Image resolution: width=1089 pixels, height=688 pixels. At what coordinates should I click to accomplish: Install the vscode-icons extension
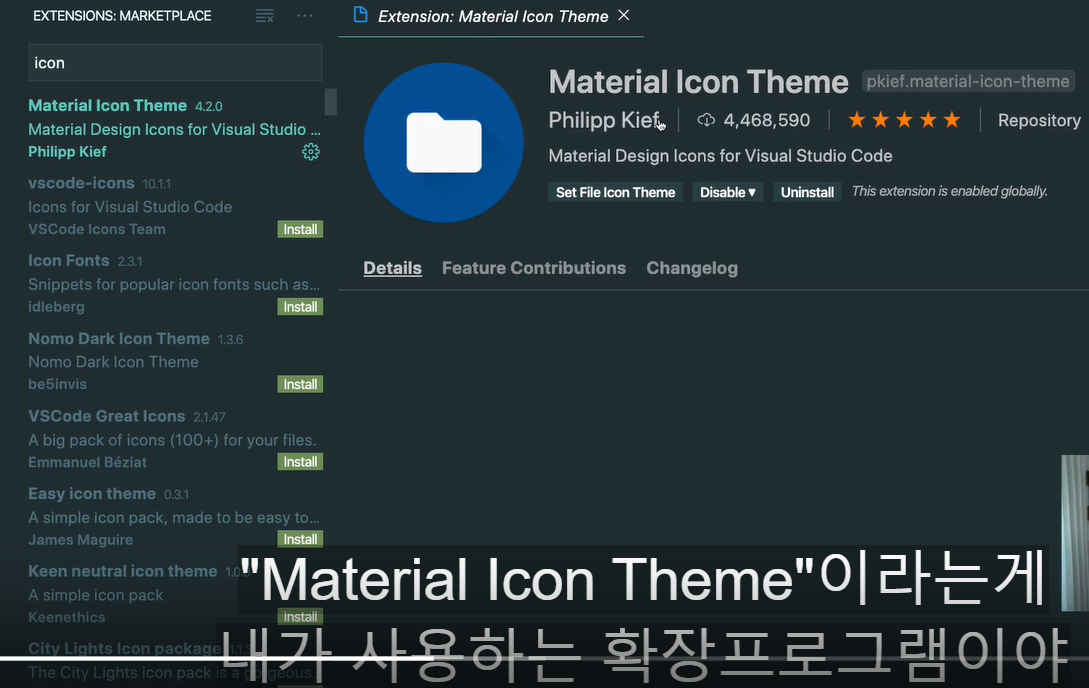click(x=300, y=230)
